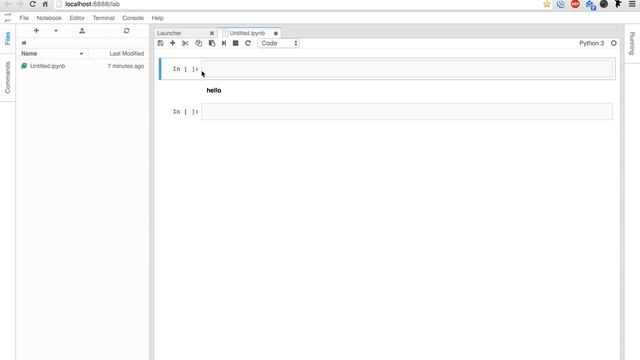Click the JupyterLab logo
Viewport: 640px width, 360px height.
tap(8, 18)
